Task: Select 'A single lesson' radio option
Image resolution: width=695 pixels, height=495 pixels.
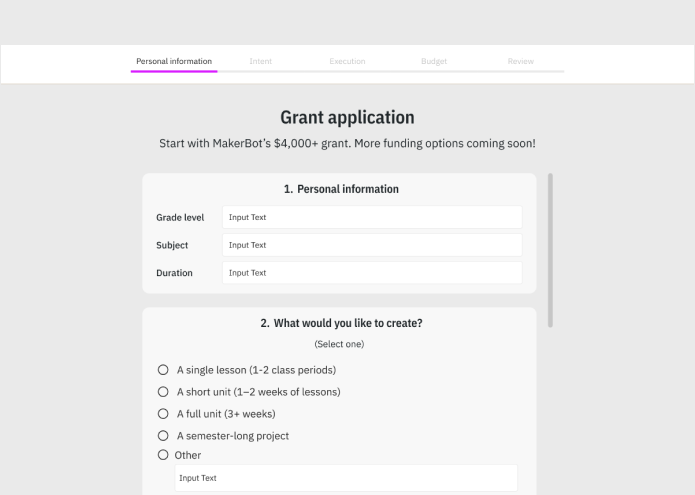Action: (163, 370)
